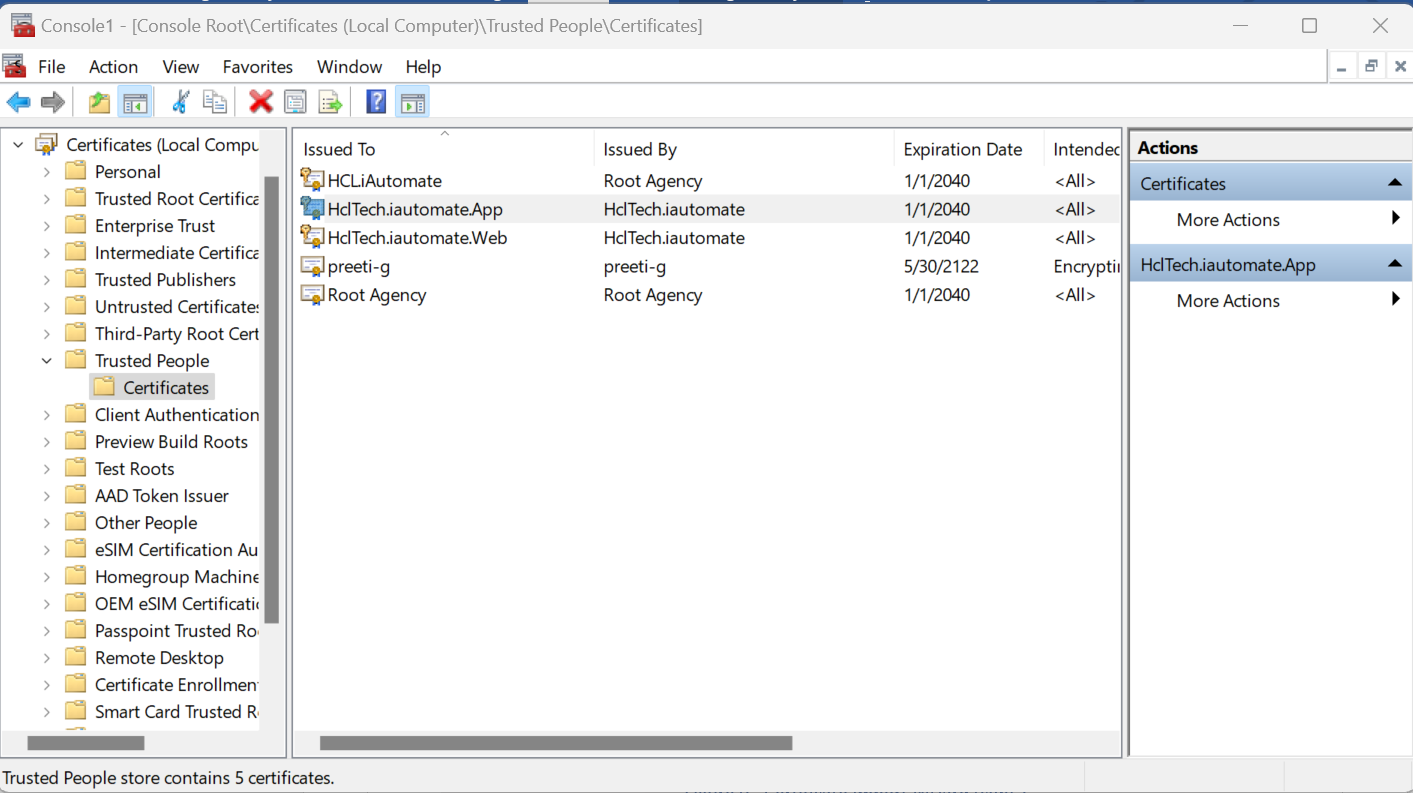Click the certificate icon beside HCL.iAutomate
The image size is (1413, 793).
click(x=312, y=180)
